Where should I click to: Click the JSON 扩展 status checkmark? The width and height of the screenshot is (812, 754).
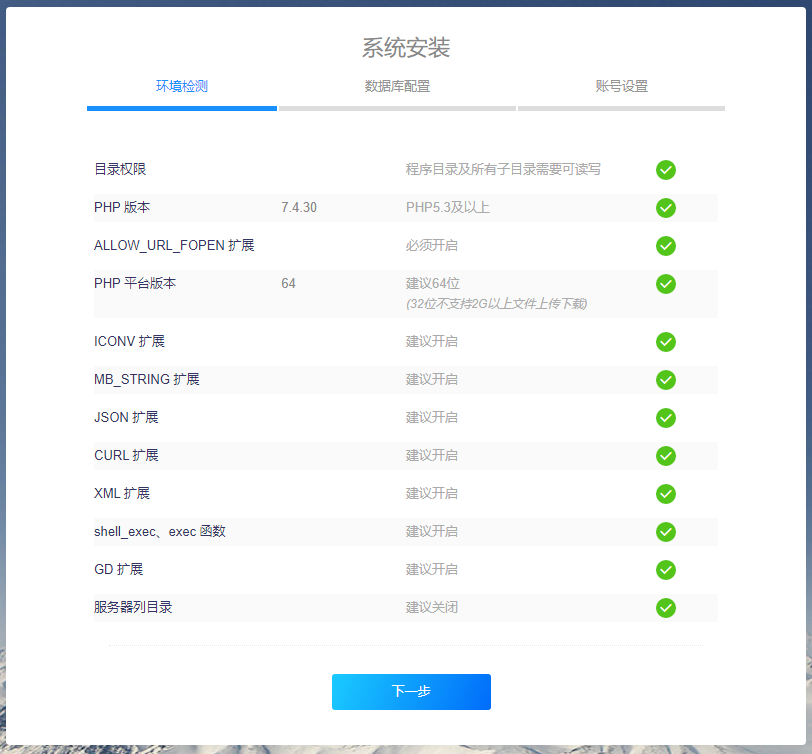click(666, 418)
